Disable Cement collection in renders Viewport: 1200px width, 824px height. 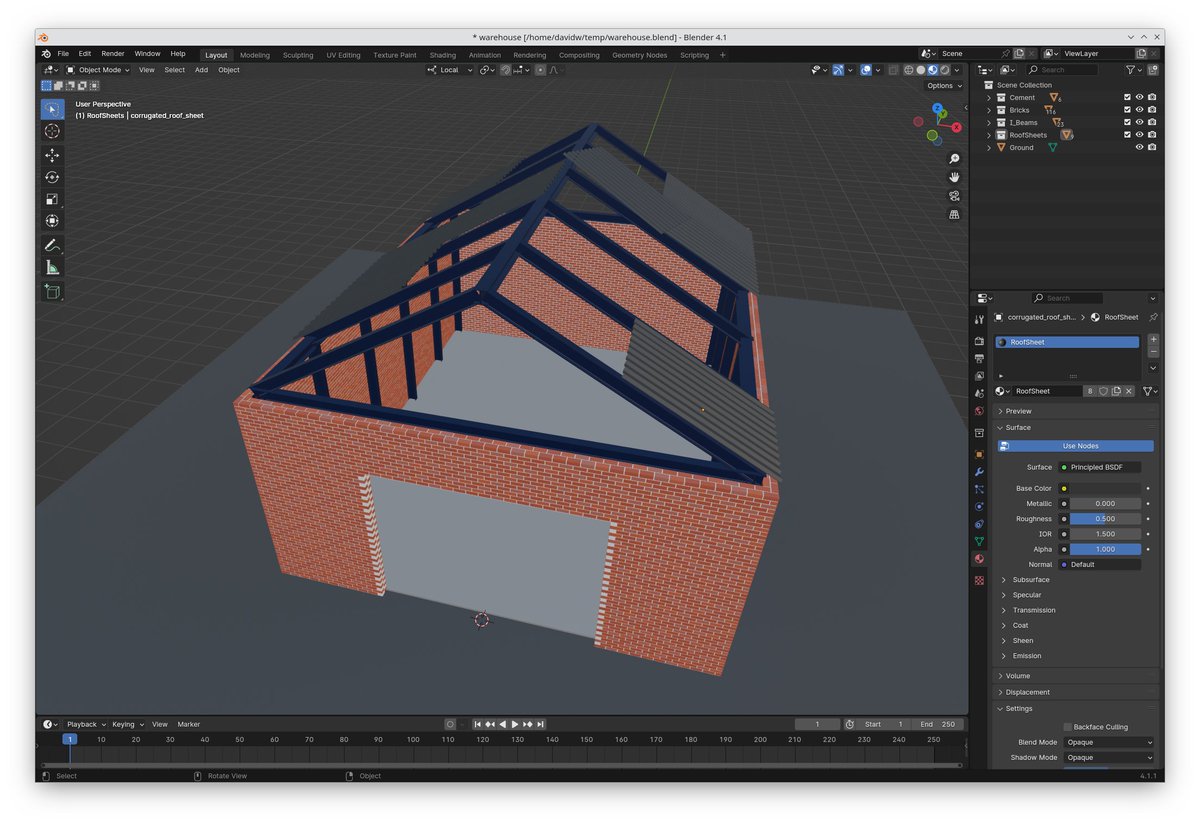(x=1152, y=98)
